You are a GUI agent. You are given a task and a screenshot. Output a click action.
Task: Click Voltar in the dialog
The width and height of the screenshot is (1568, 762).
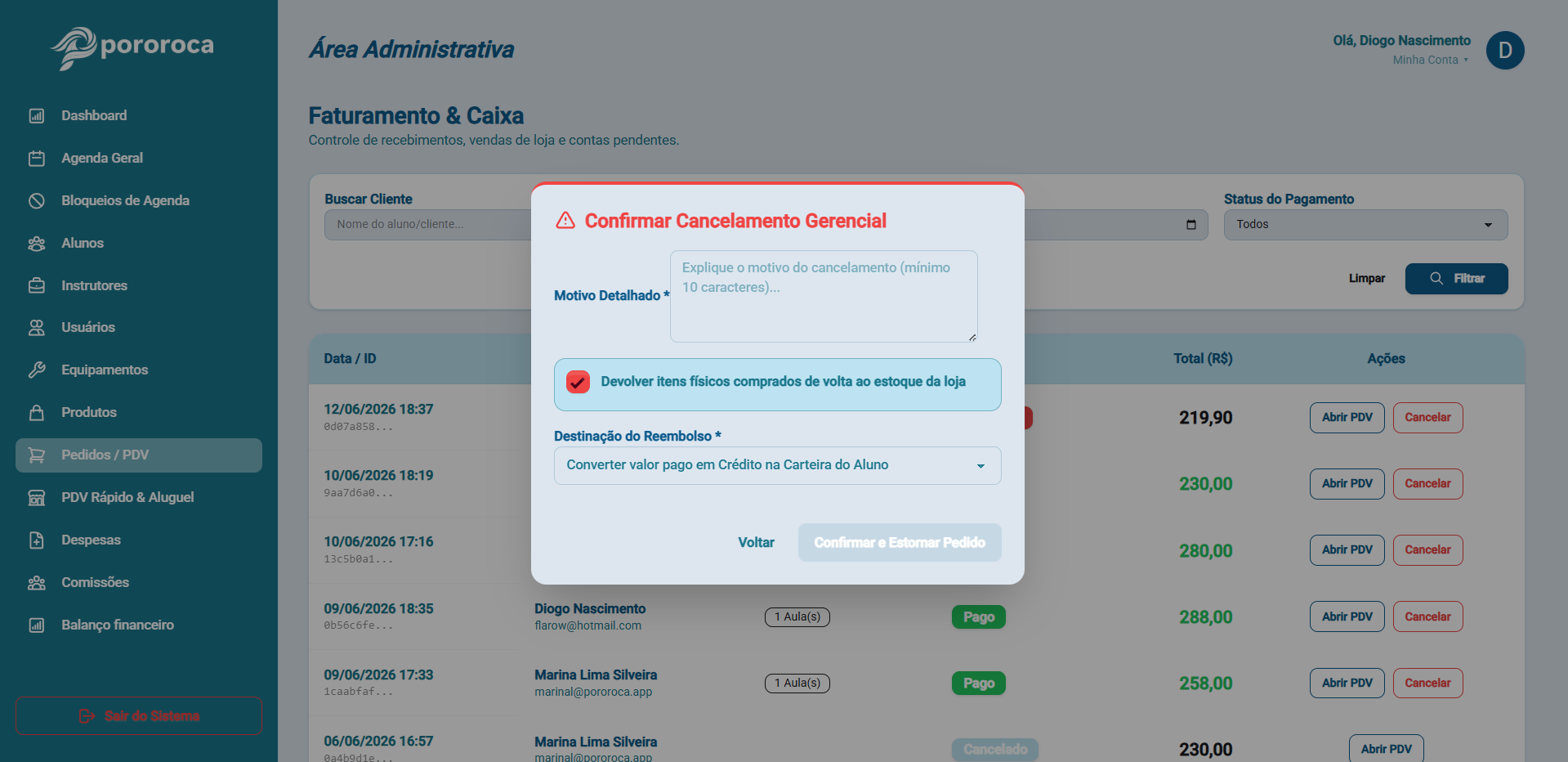point(756,543)
